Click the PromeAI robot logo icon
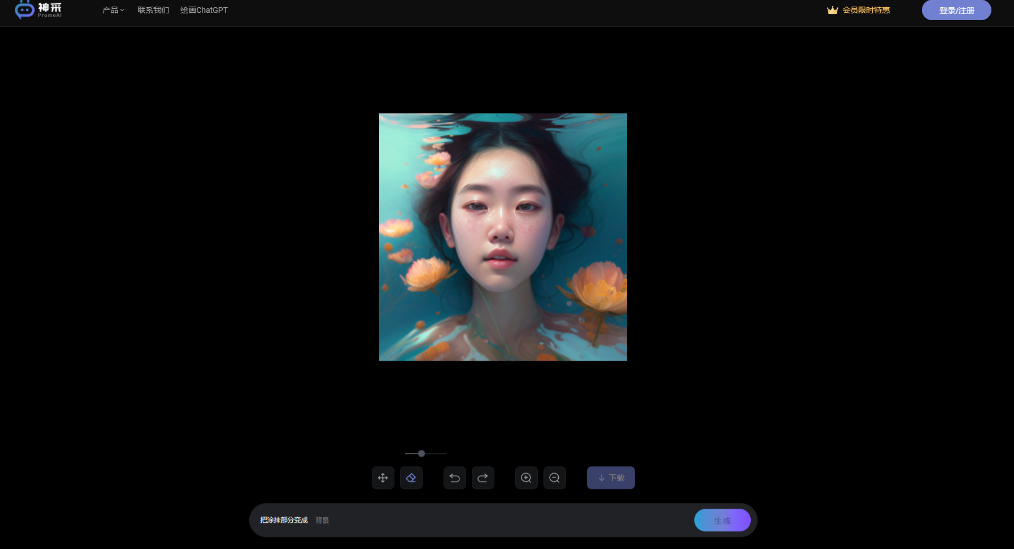 [x=24, y=10]
